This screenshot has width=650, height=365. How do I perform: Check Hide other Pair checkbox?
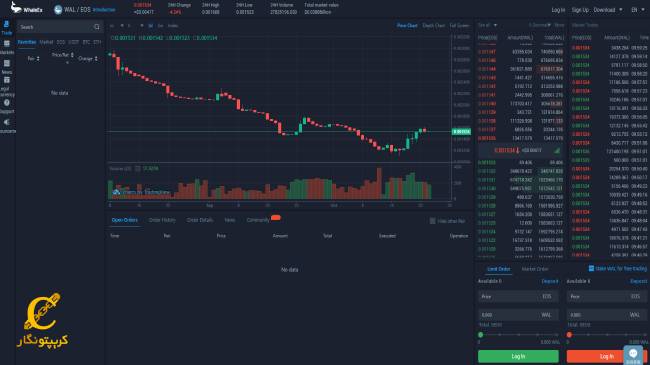[432, 221]
